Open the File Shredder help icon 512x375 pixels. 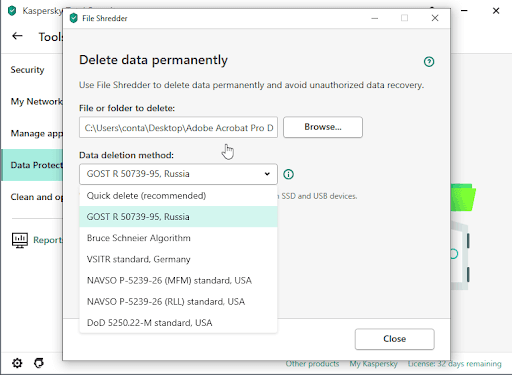(x=429, y=62)
